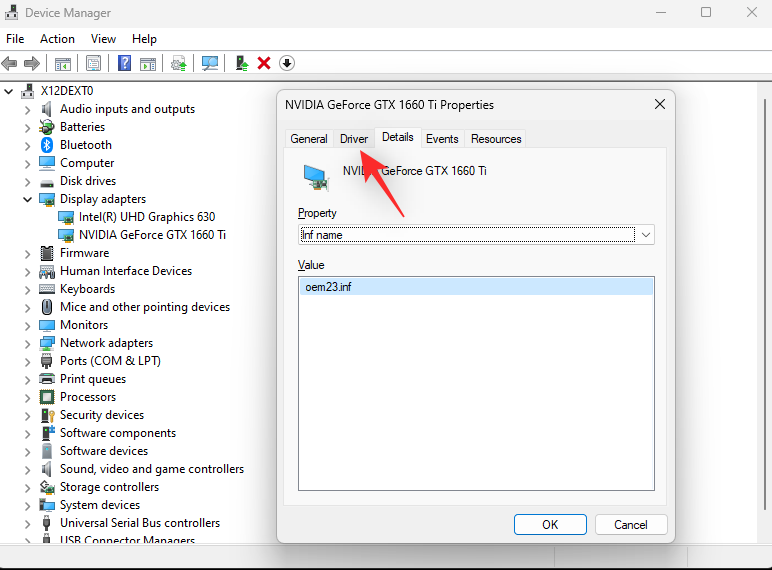Click the Scan for hardware changes icon
This screenshot has width=772, height=570.
(210, 63)
